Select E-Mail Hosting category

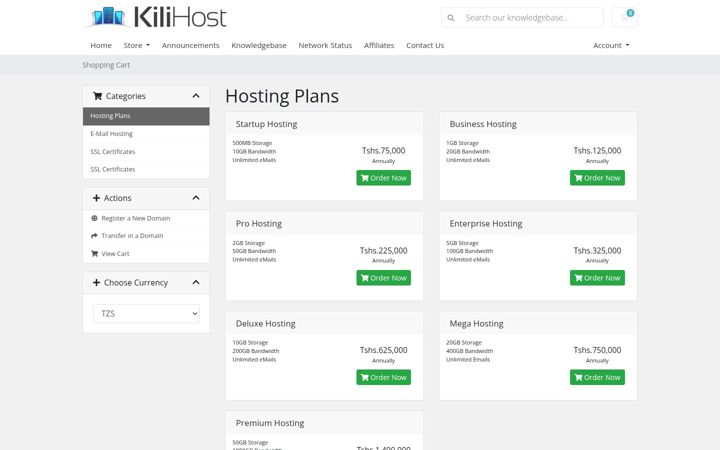coord(146,134)
